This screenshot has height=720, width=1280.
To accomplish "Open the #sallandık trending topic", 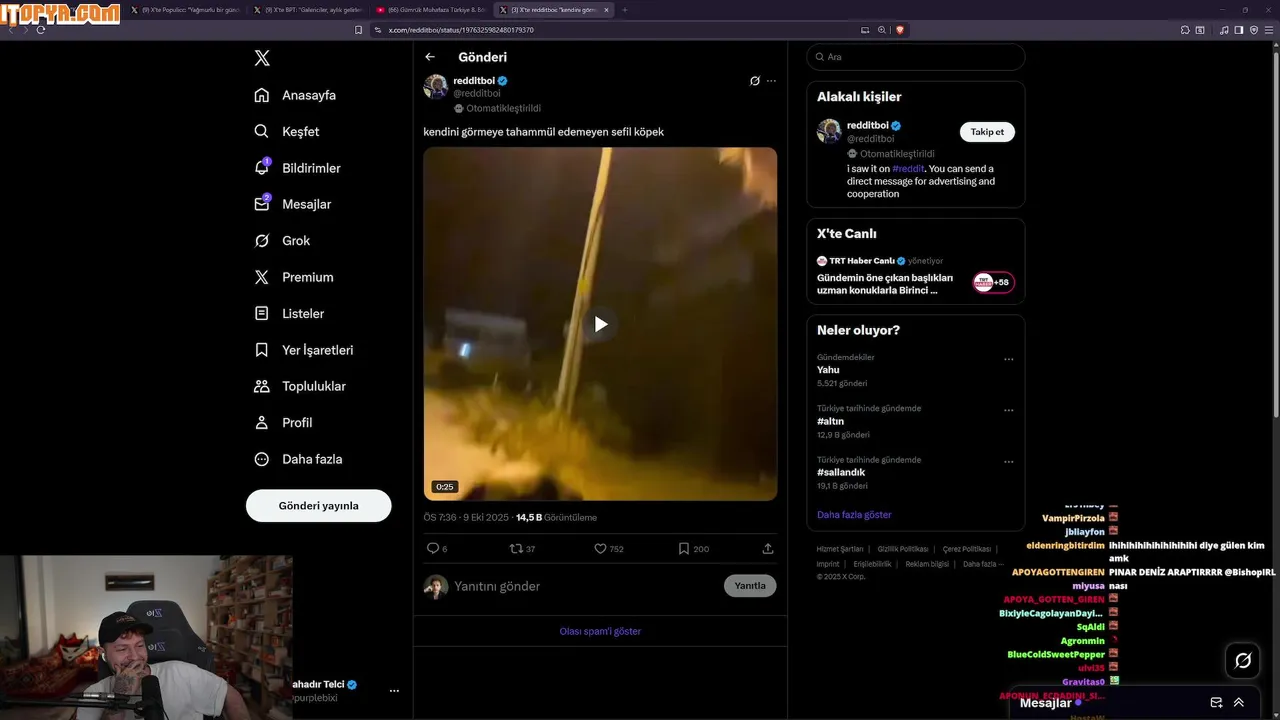I will tap(841, 472).
